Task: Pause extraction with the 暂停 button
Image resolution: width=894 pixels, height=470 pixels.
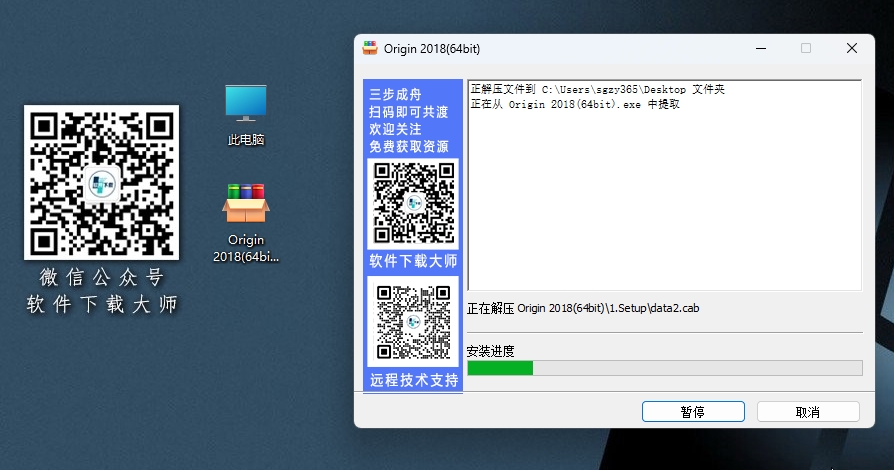Action: click(x=693, y=411)
